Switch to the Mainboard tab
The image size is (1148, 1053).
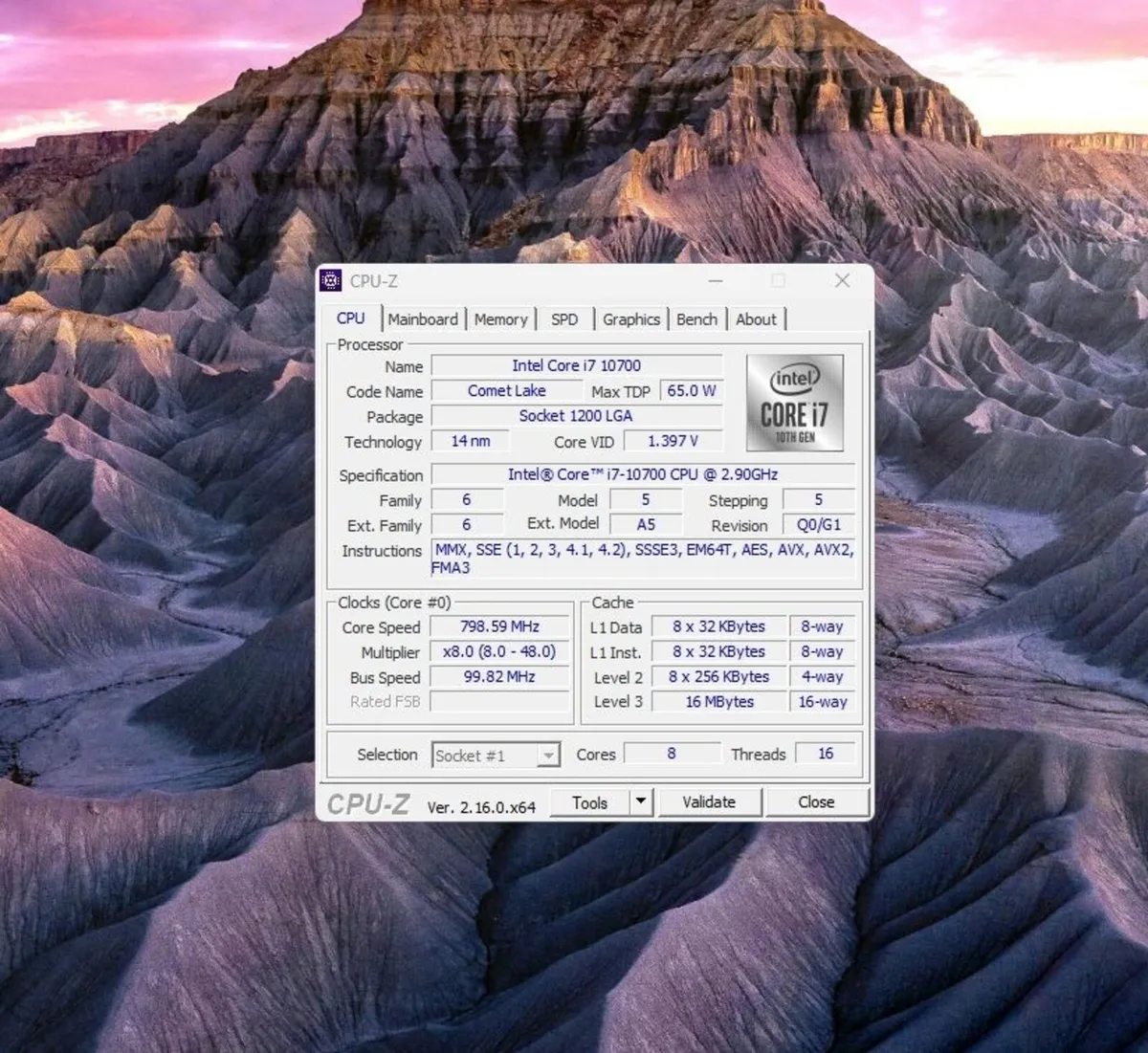click(x=423, y=319)
